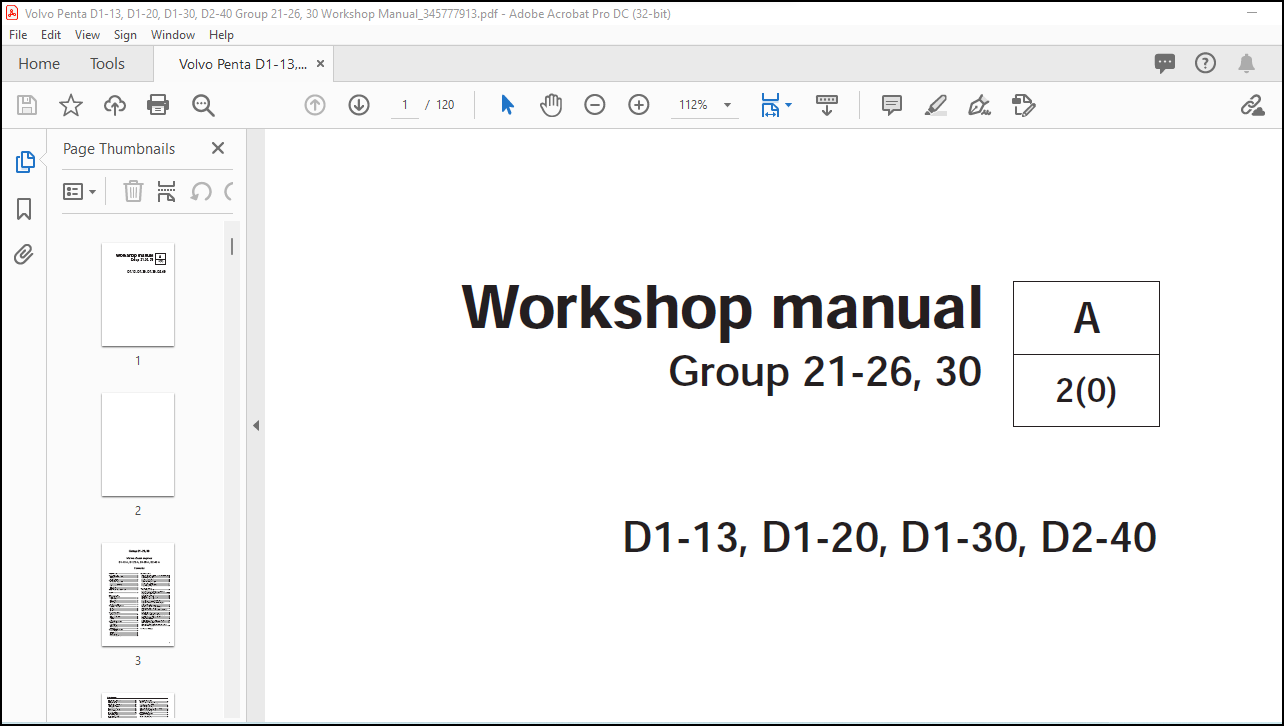Zoom out with the minus circle
This screenshot has width=1284, height=726.
point(595,105)
